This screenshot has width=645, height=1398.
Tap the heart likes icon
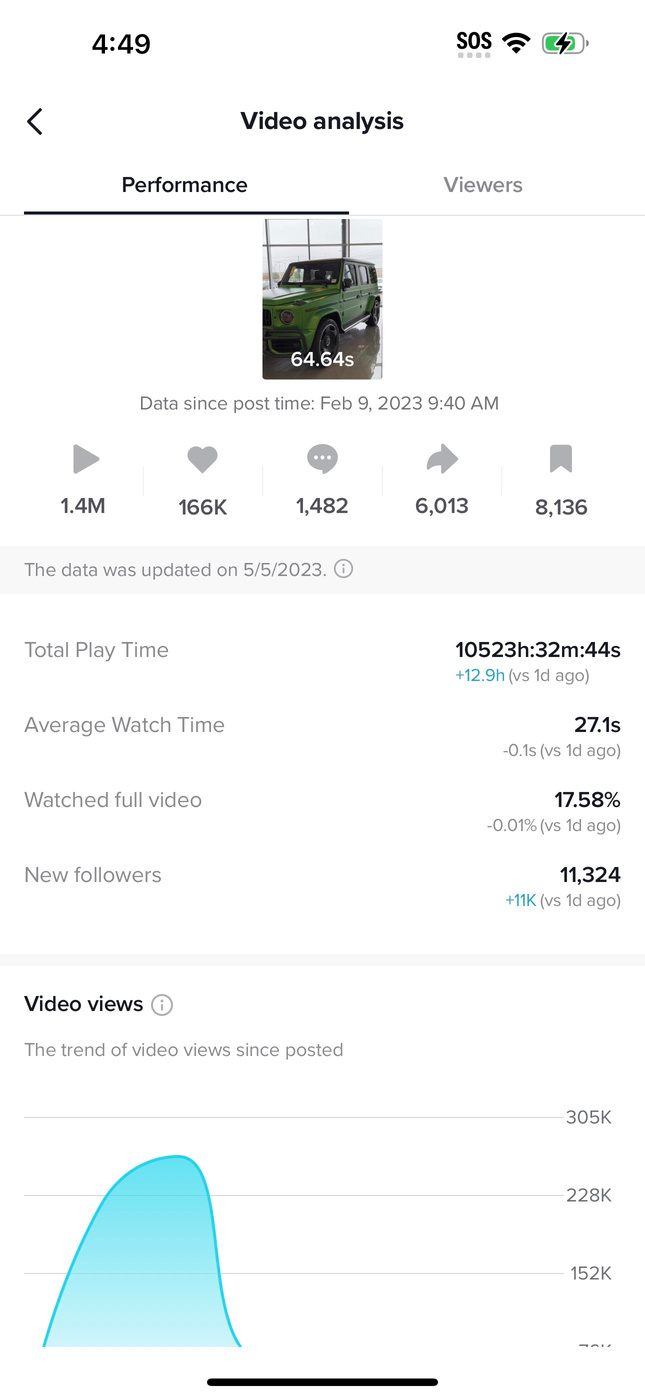click(x=202, y=460)
